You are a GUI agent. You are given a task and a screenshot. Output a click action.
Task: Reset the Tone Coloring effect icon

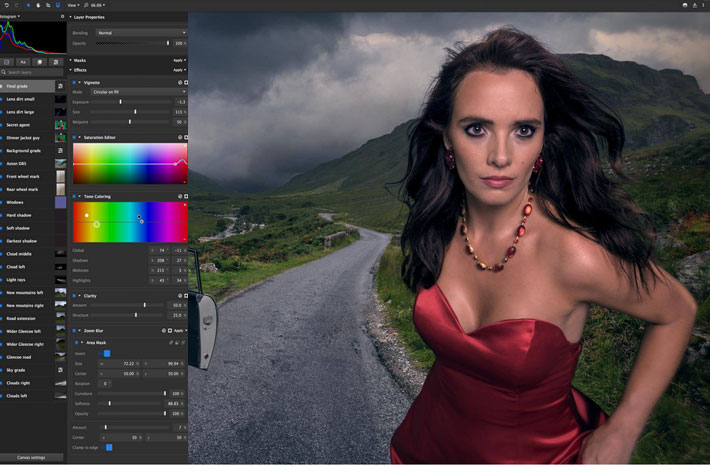(180, 196)
